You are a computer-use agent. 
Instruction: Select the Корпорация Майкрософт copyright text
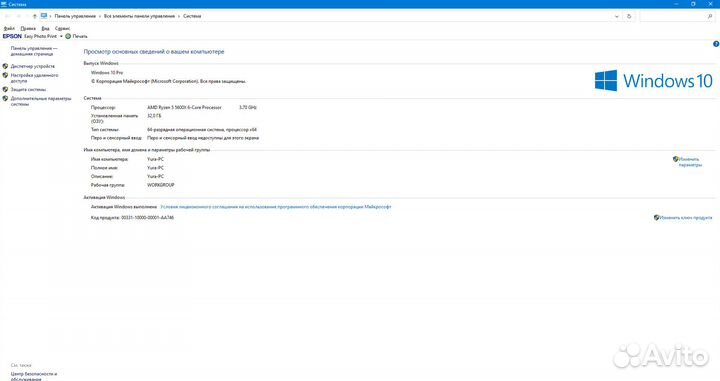(x=169, y=81)
